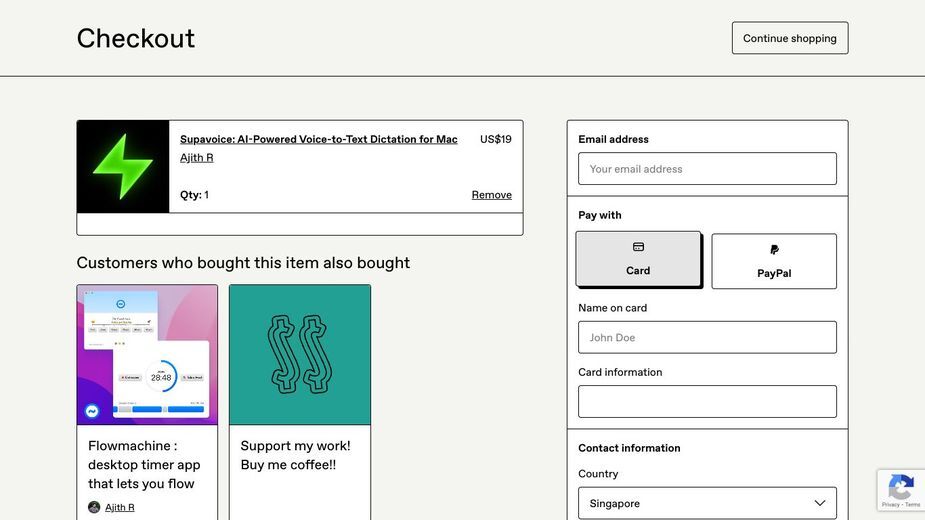Select PayPal as payment method

pos(774,261)
